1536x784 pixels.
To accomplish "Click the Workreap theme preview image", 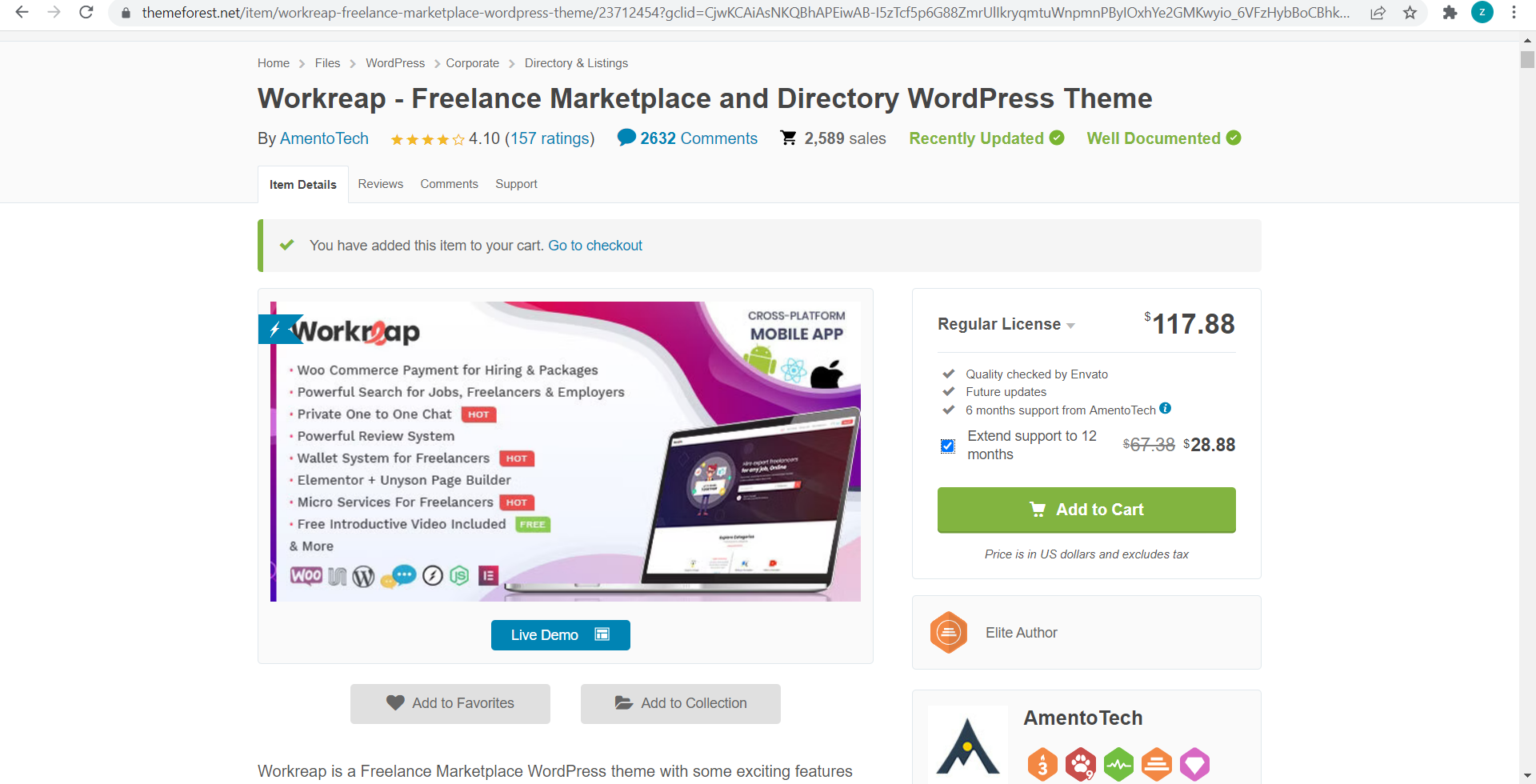I will 566,451.
